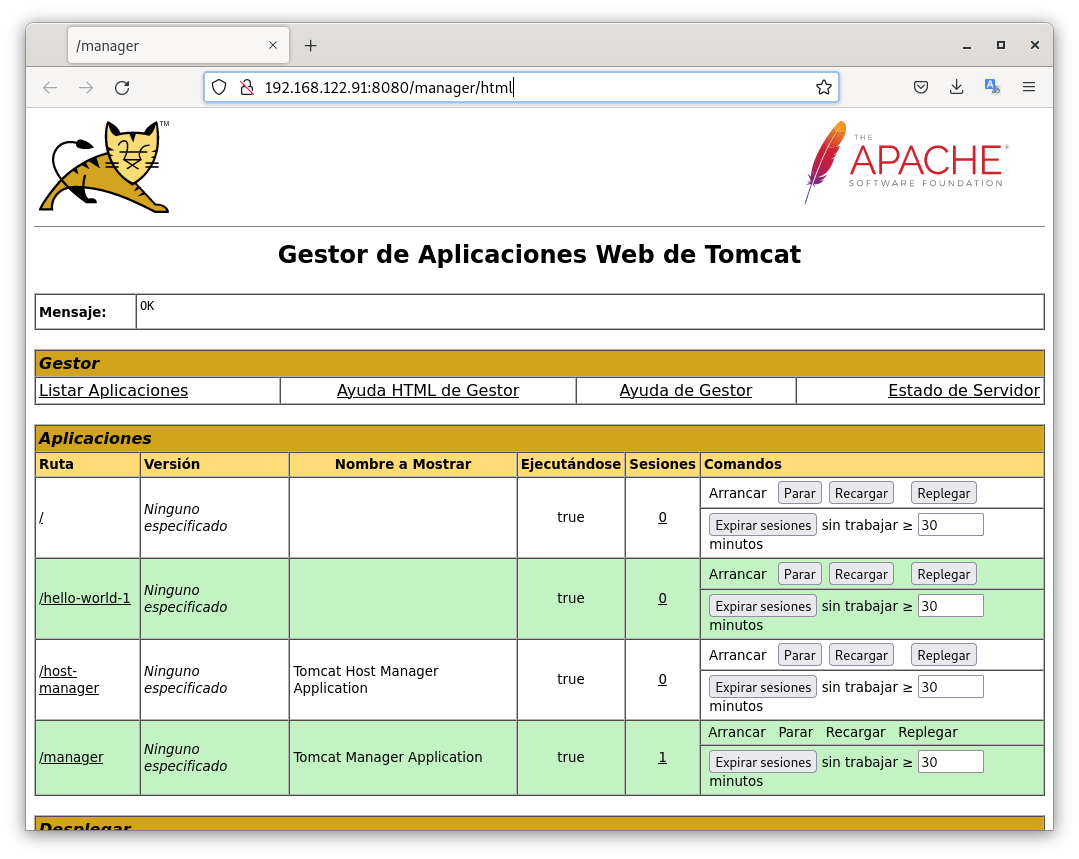
Task: Click the idle minutes field for /hello-world-1
Action: click(950, 606)
